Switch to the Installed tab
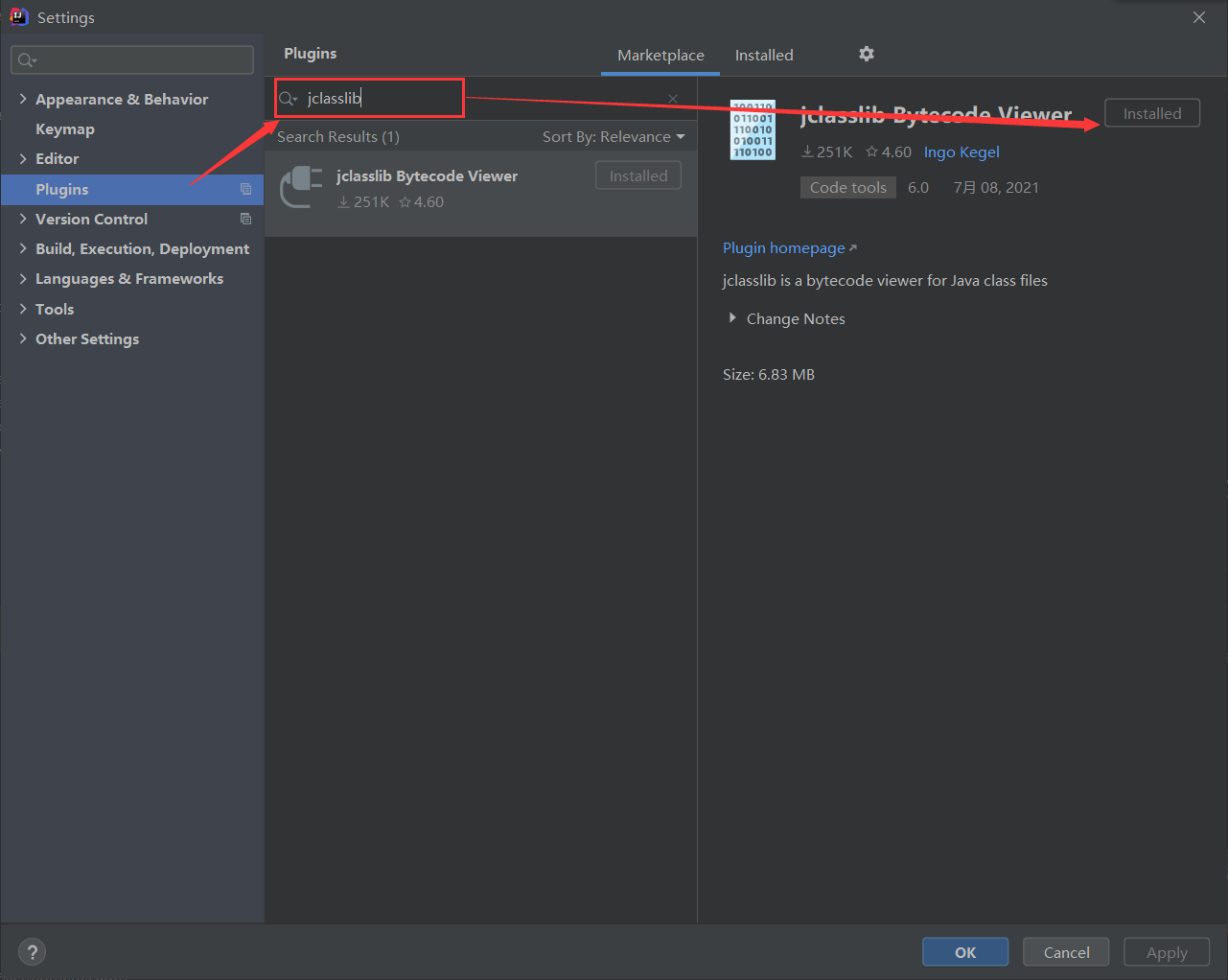This screenshot has height=980, width=1228. point(764,55)
